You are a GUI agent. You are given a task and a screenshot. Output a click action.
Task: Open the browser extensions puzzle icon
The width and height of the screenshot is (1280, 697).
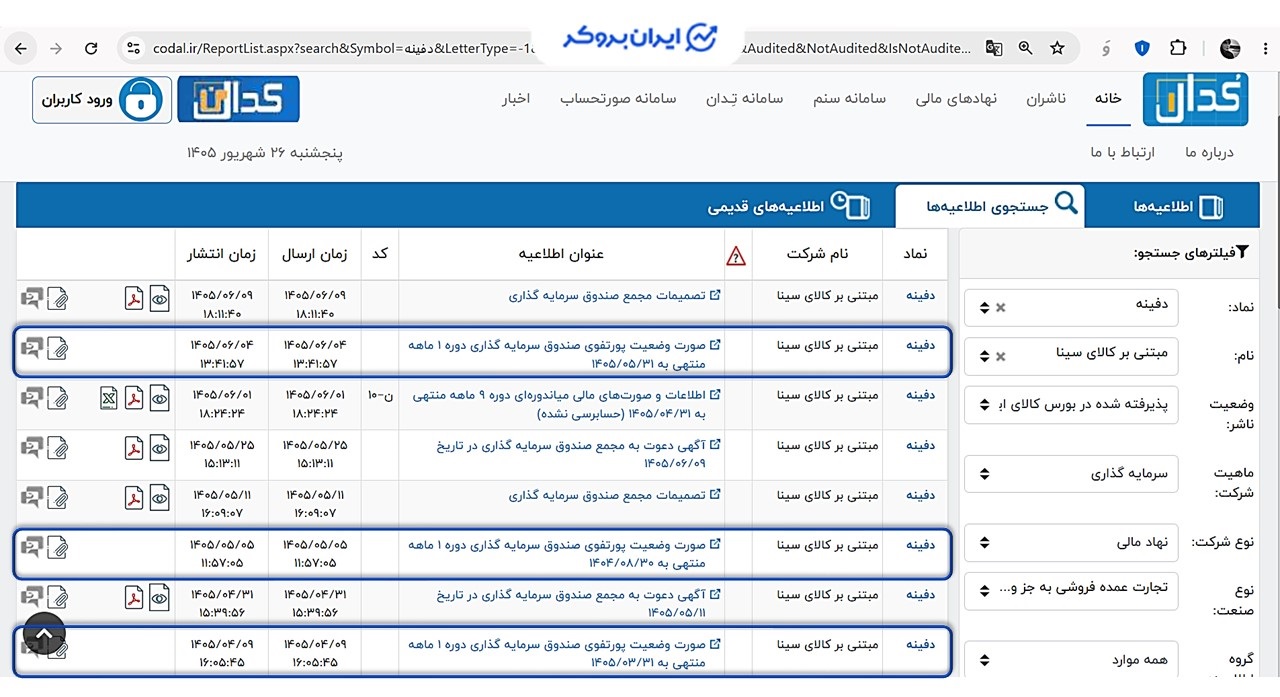point(1177,48)
